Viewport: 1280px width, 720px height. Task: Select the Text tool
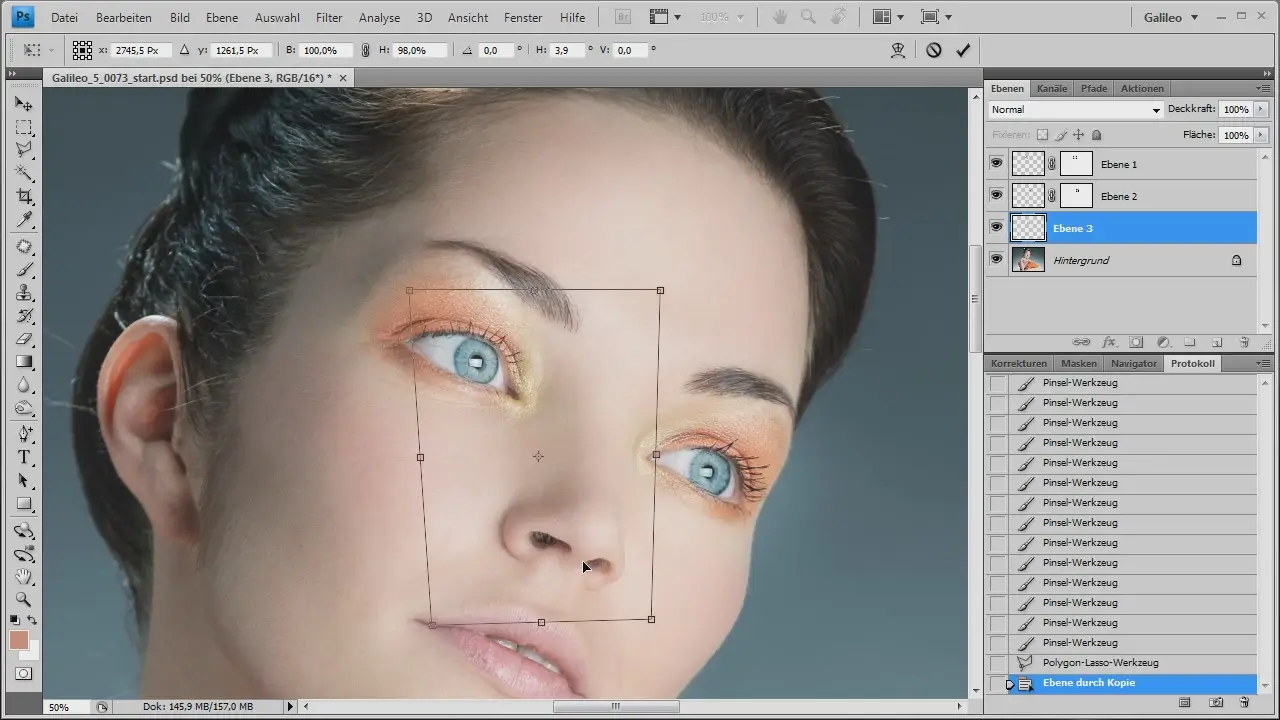[x=24, y=457]
